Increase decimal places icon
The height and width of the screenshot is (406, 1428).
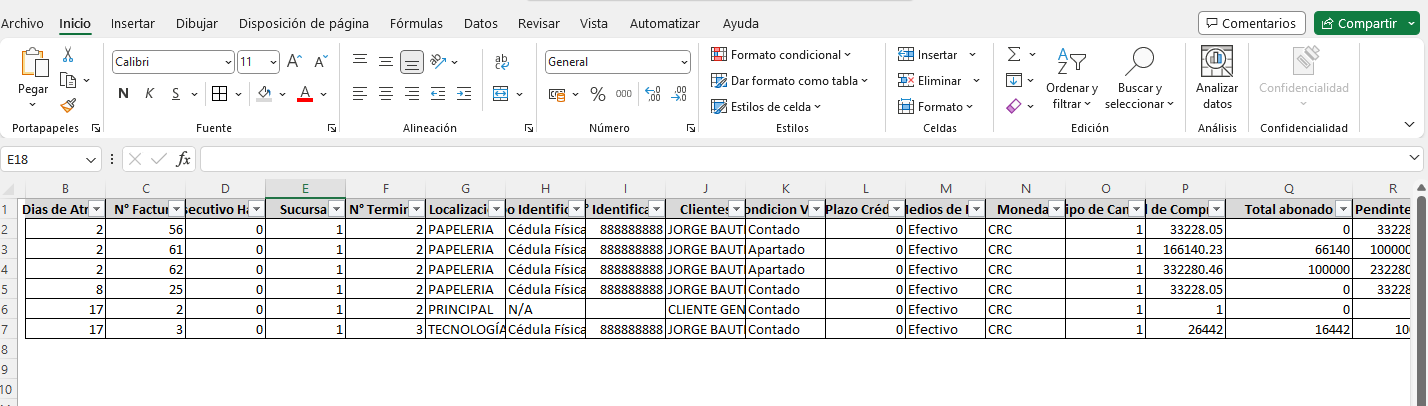(x=653, y=94)
